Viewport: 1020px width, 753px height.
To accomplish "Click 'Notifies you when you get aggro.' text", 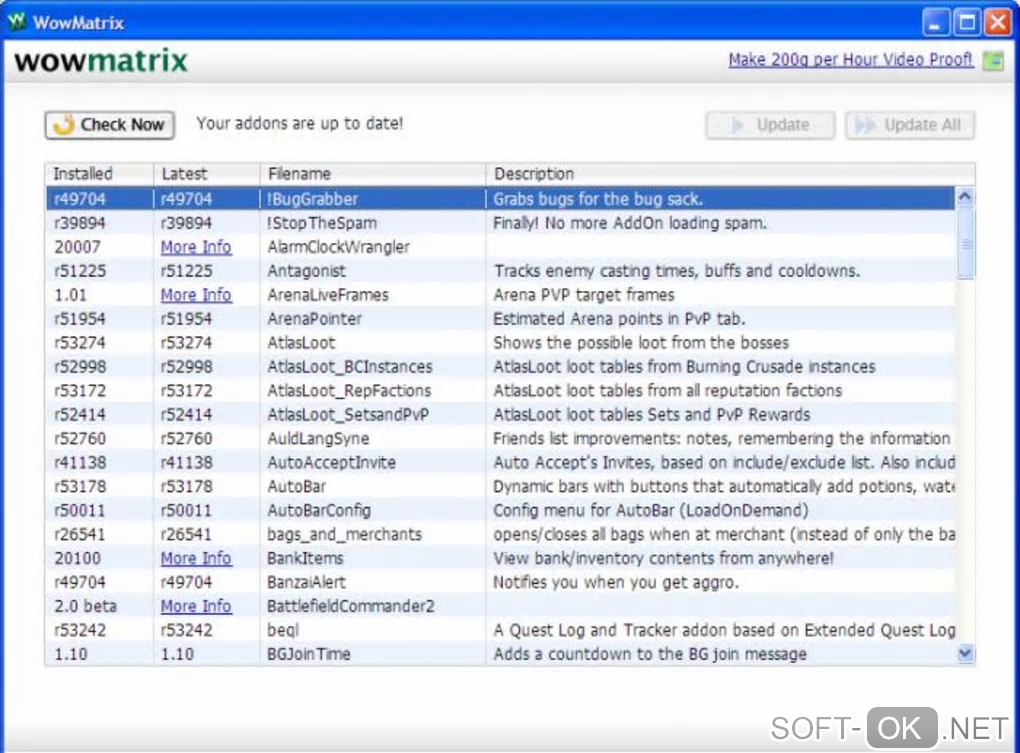I will 615,583.
